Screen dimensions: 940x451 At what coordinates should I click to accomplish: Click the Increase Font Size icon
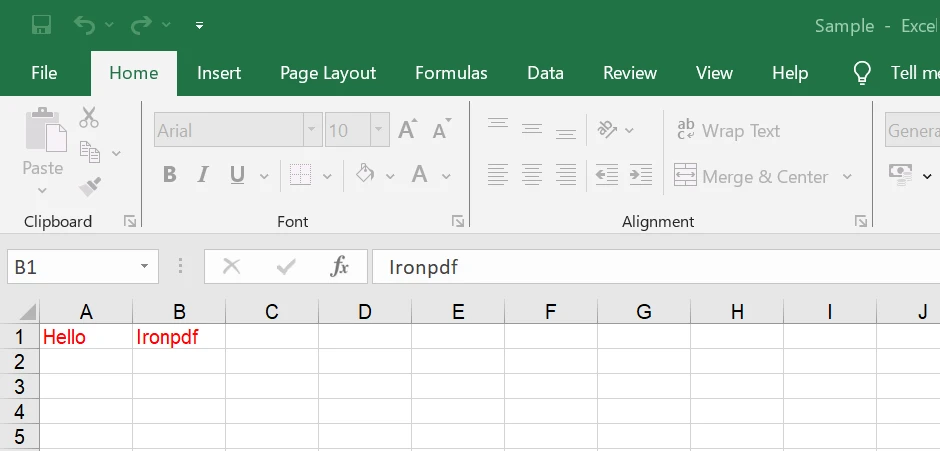407,130
